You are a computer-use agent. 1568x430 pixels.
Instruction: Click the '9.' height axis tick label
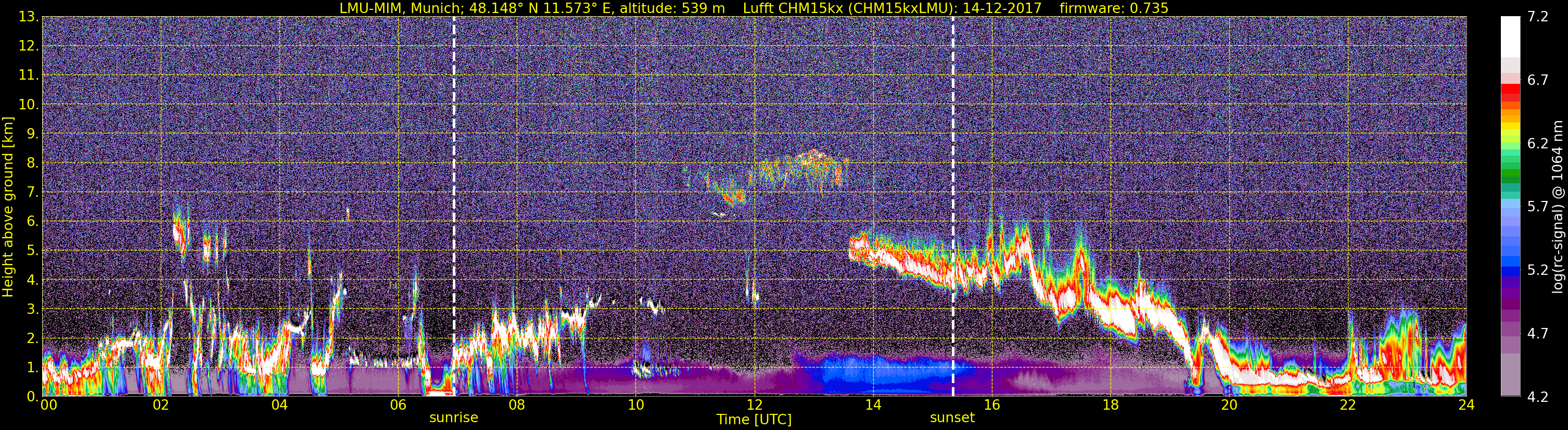pos(33,134)
